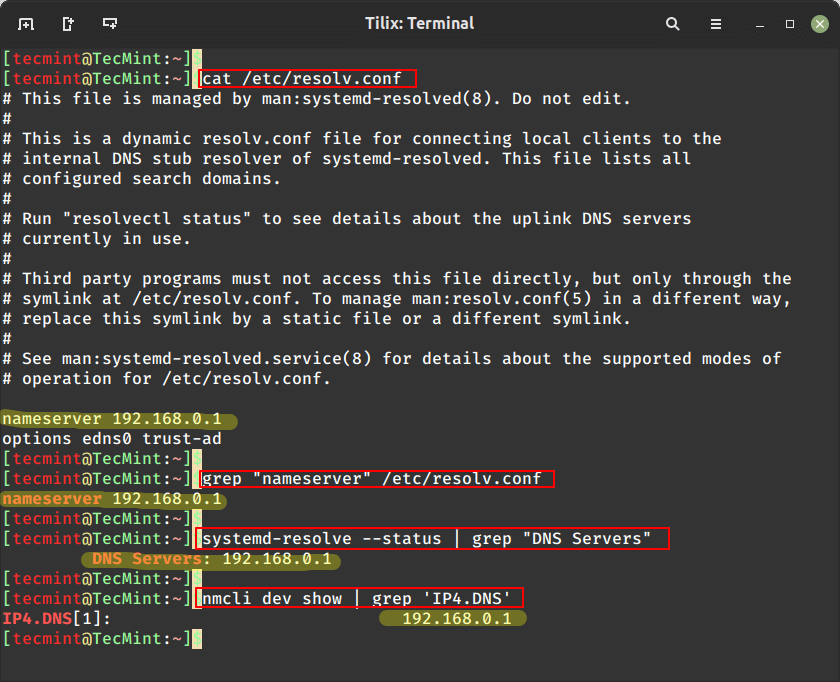Add a terminal below

pos(110,23)
